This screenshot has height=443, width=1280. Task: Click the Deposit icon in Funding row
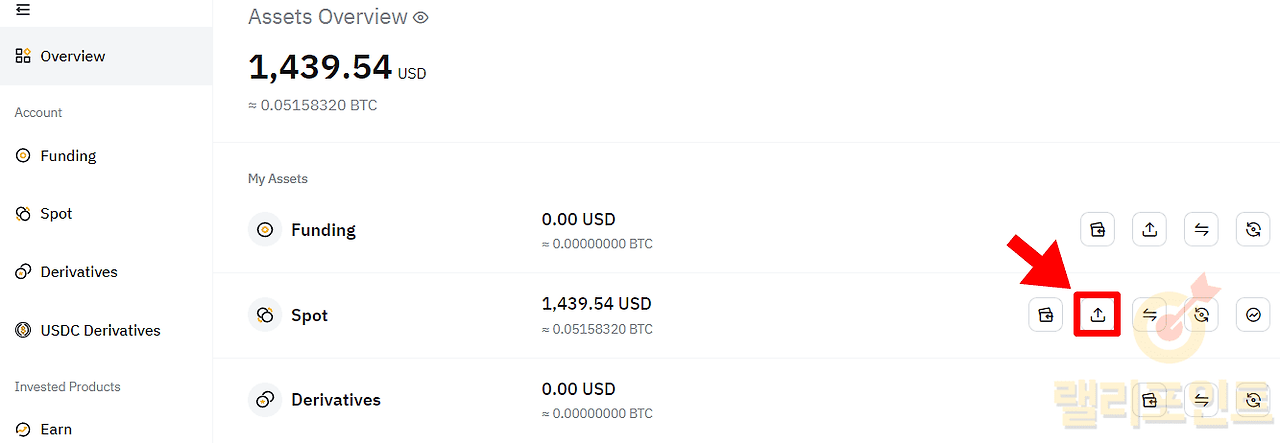click(1097, 230)
